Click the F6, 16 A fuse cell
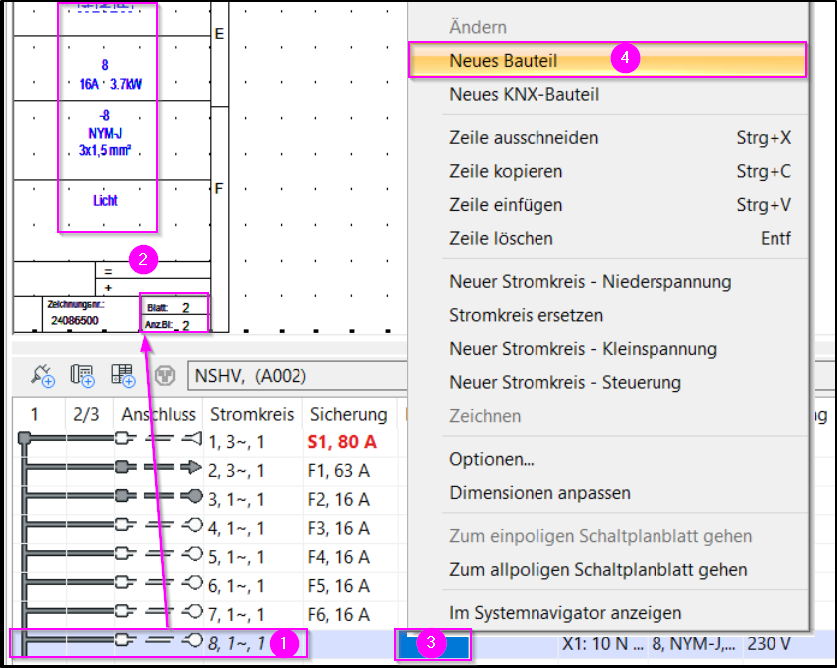 pyautogui.click(x=338, y=615)
